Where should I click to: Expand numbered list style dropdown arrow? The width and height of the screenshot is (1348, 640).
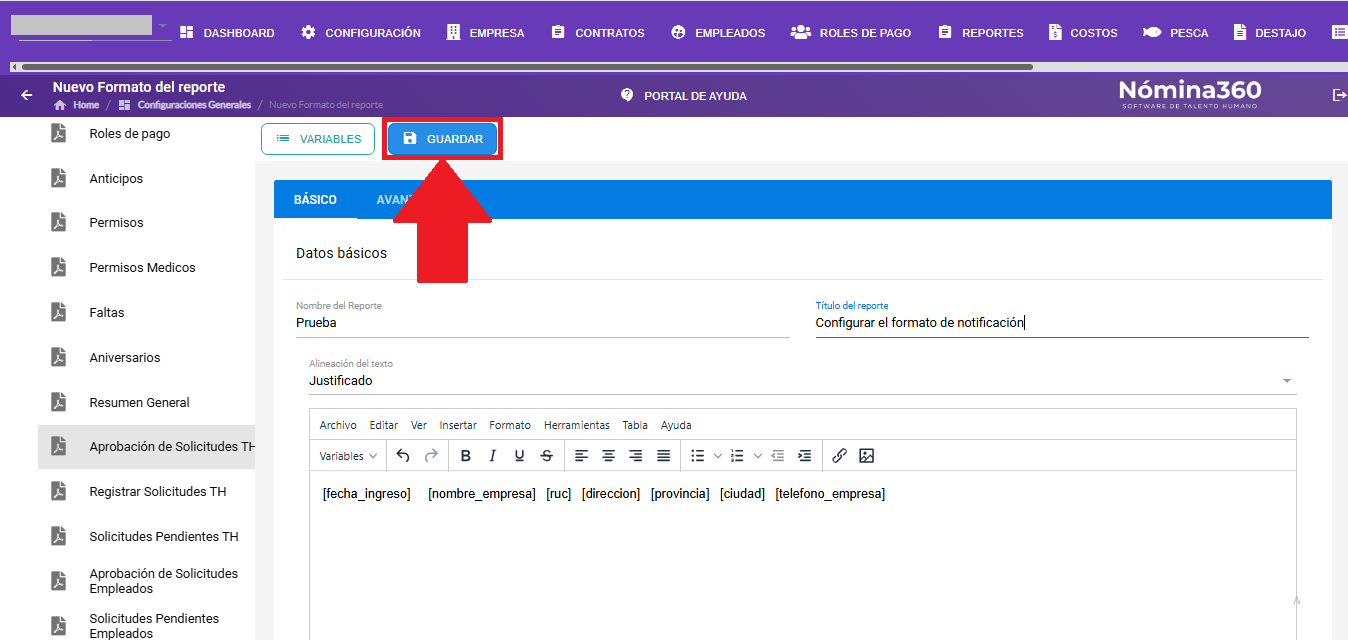click(x=757, y=456)
